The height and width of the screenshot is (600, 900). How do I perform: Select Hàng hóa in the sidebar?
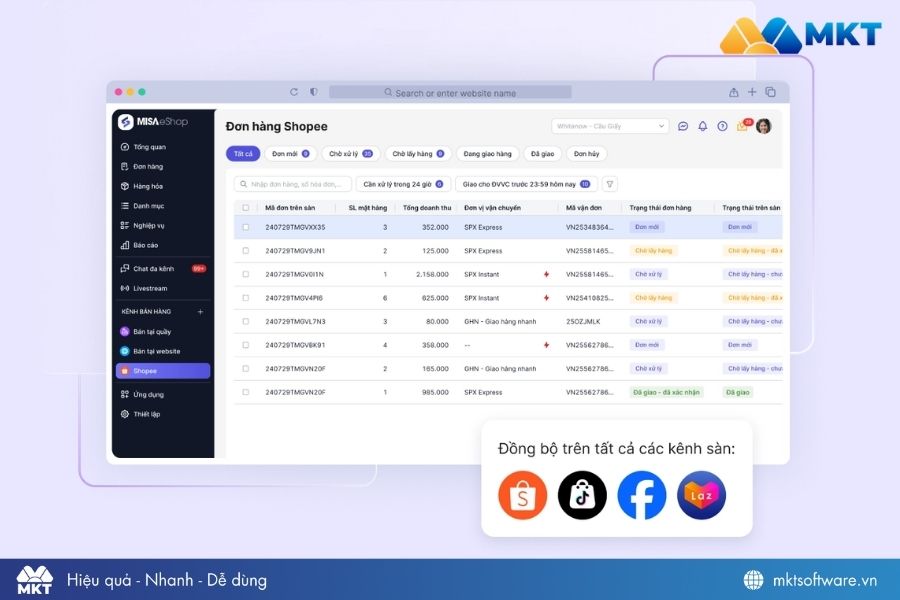point(147,185)
